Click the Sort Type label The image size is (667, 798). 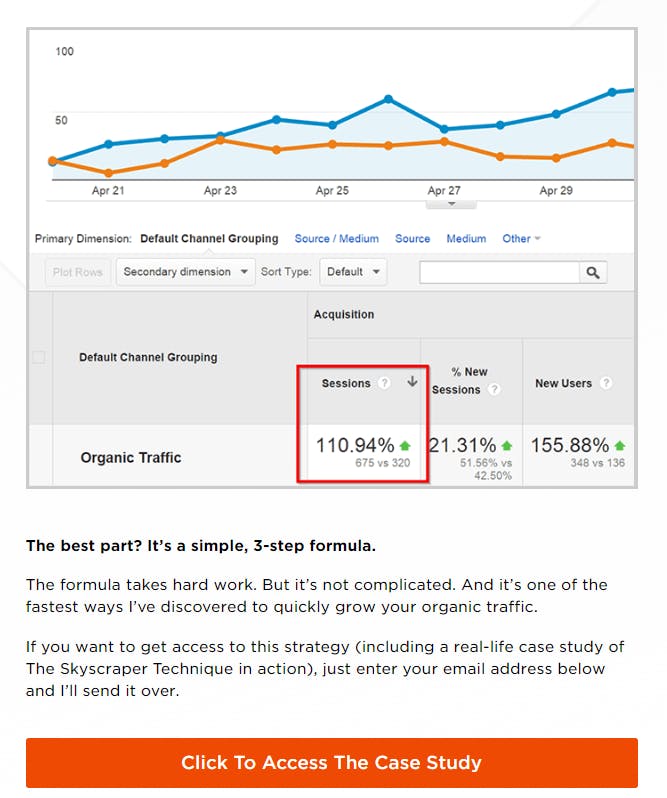tap(286, 272)
